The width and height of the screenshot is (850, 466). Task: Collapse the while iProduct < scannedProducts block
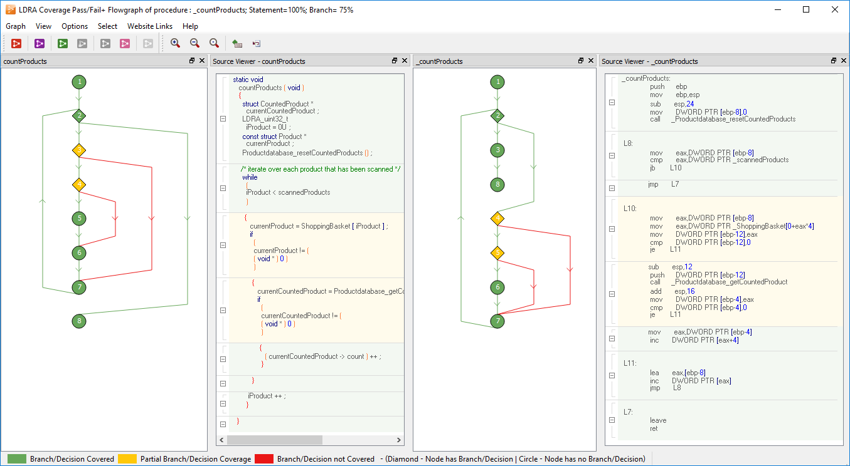pyautogui.click(x=223, y=188)
